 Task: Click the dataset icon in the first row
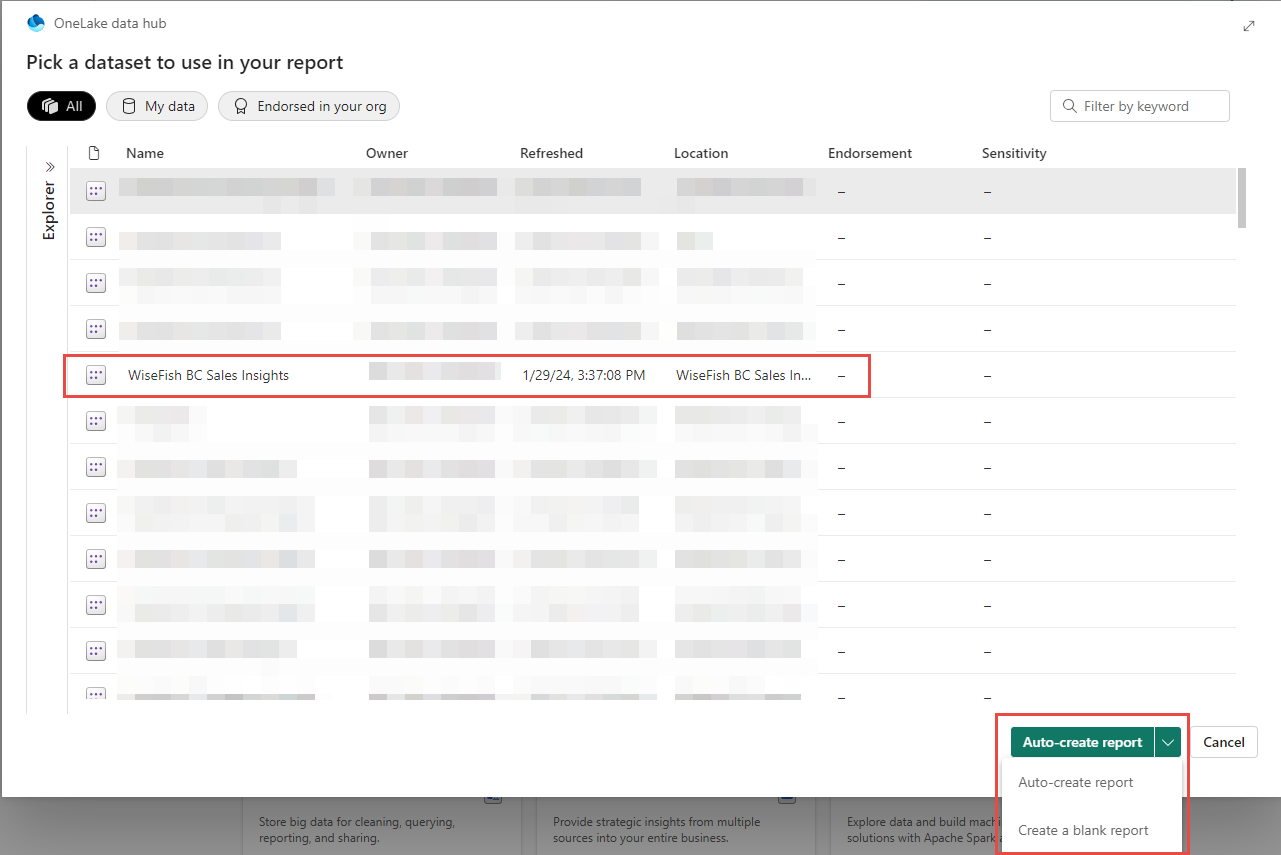[x=95, y=191]
